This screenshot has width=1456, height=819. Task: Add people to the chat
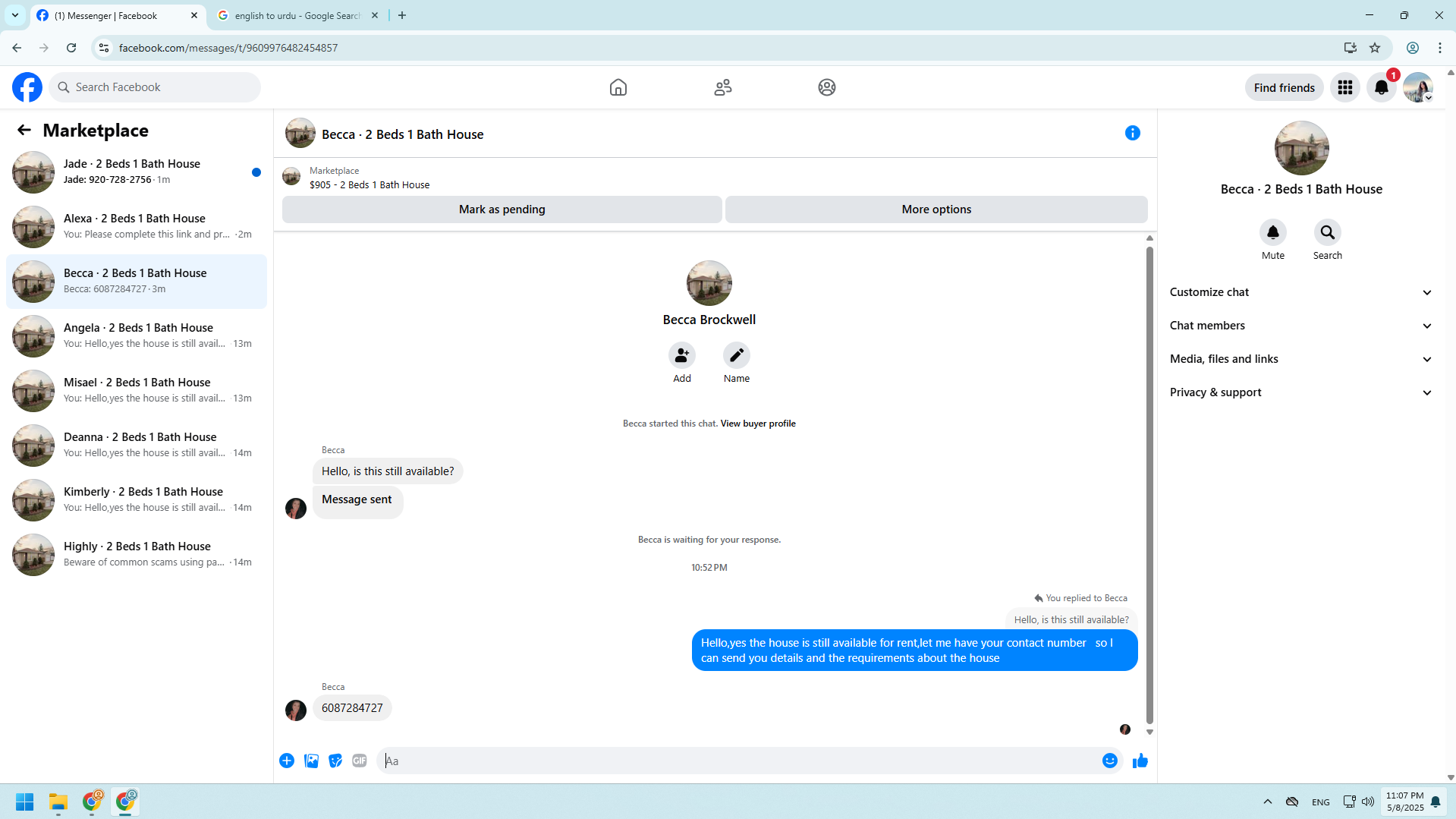(x=682, y=355)
